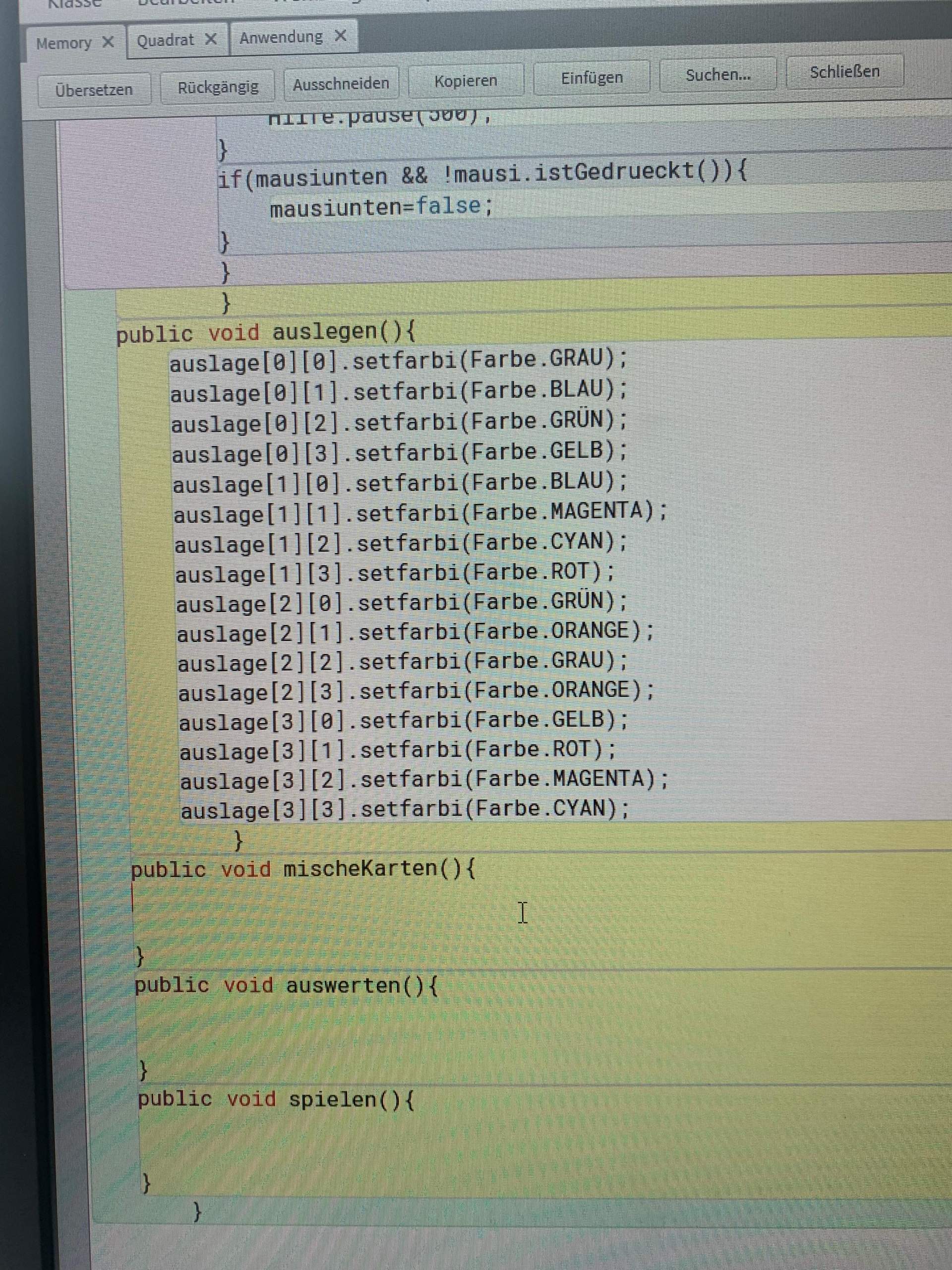Click the line 'auslage[0][1].setfarbi(Farbe.BLAU);'
The width and height of the screenshot is (952, 1270).
pyautogui.click(x=399, y=391)
